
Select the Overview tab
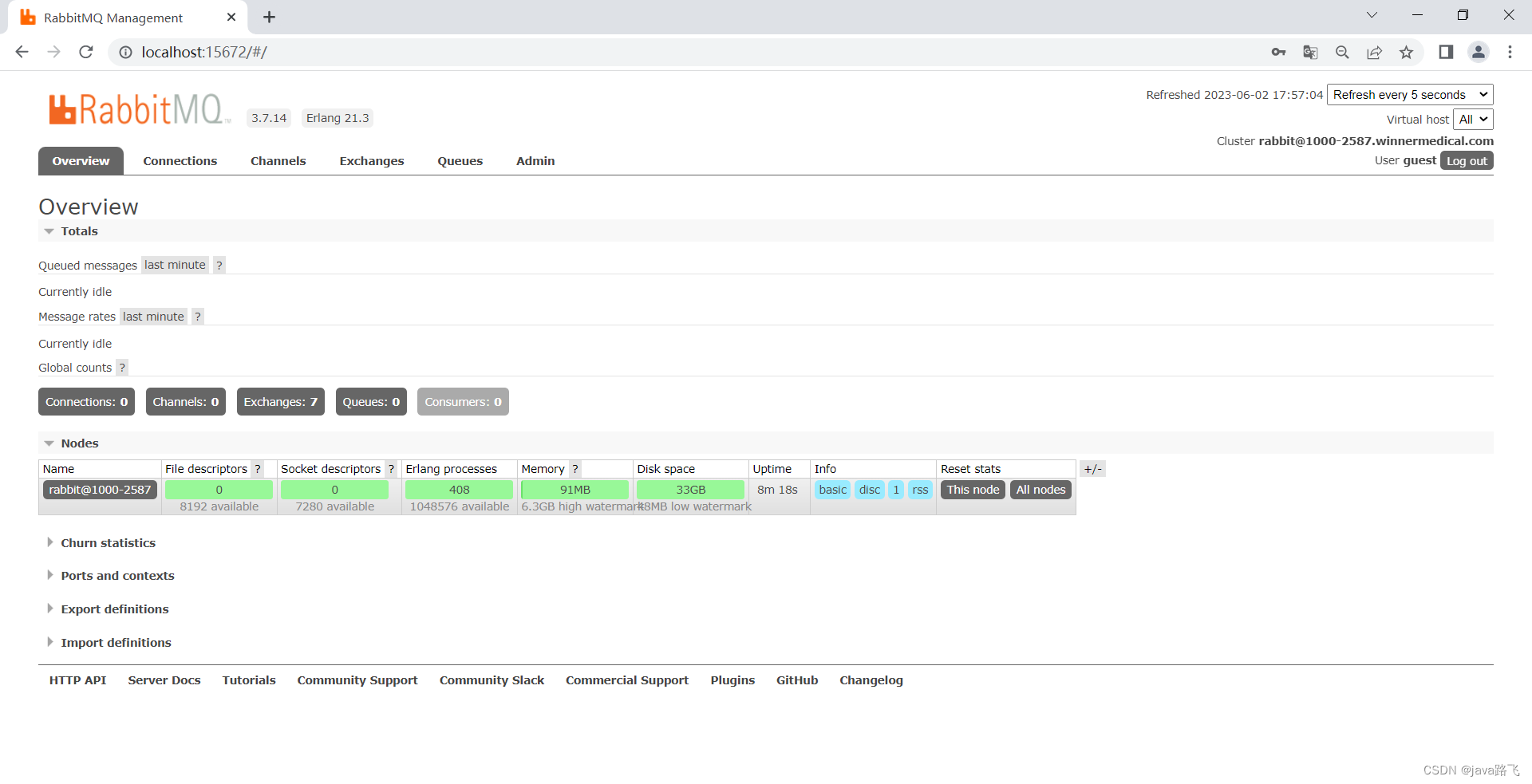point(81,161)
